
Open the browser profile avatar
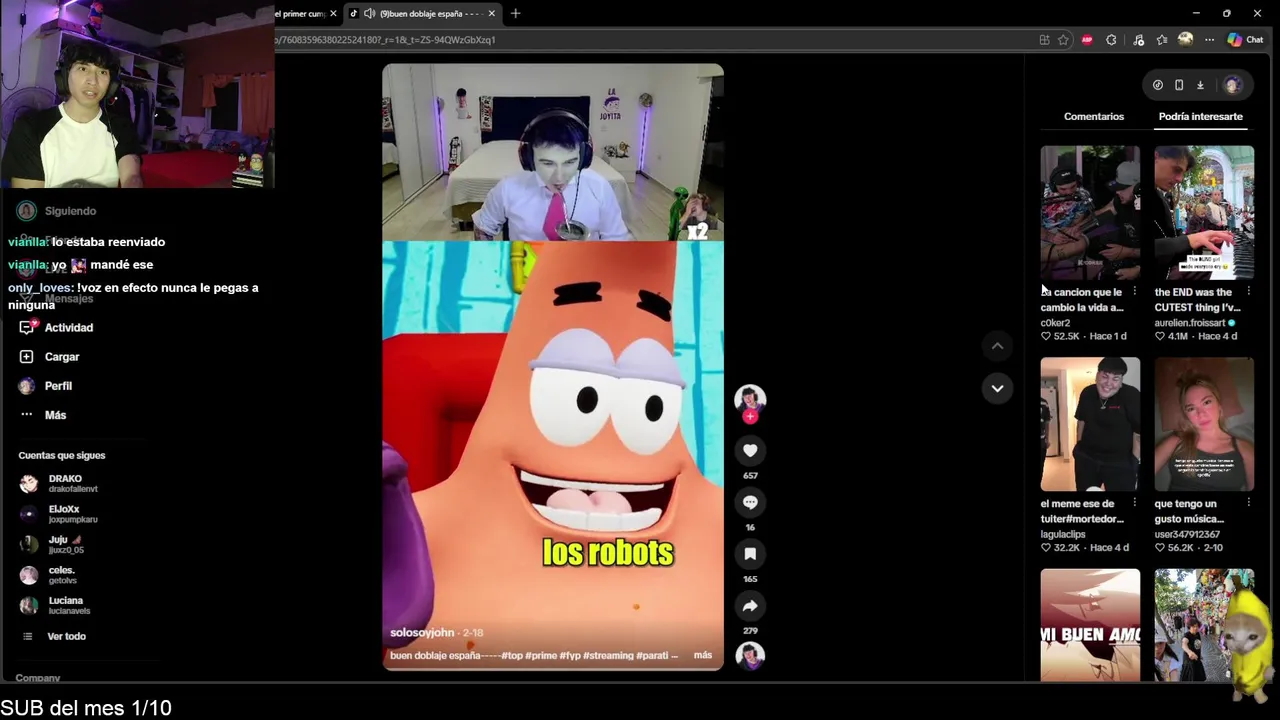click(1185, 40)
